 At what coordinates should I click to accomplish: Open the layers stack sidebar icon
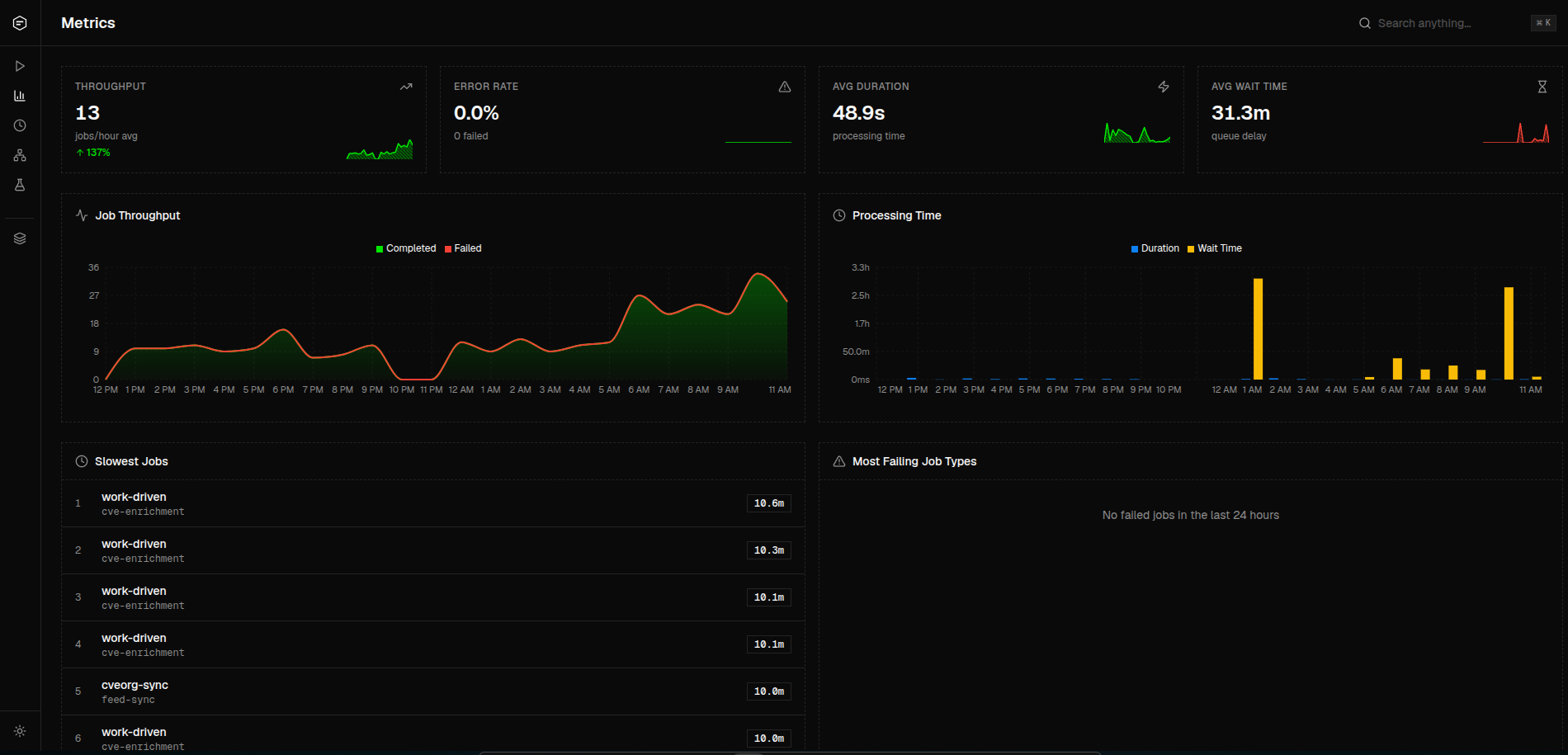click(20, 238)
